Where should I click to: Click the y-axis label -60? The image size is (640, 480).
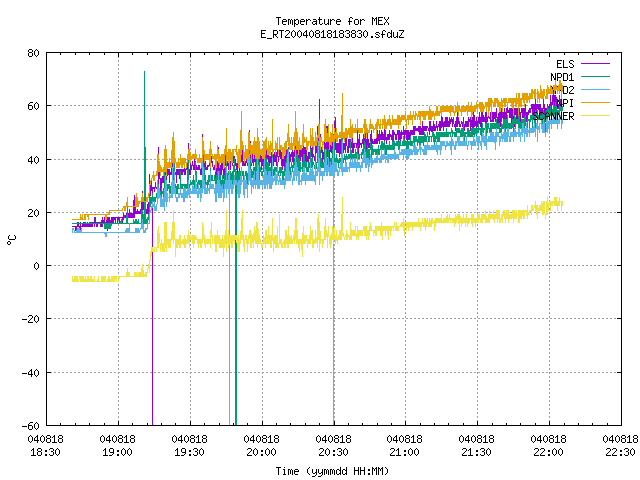click(x=31, y=426)
